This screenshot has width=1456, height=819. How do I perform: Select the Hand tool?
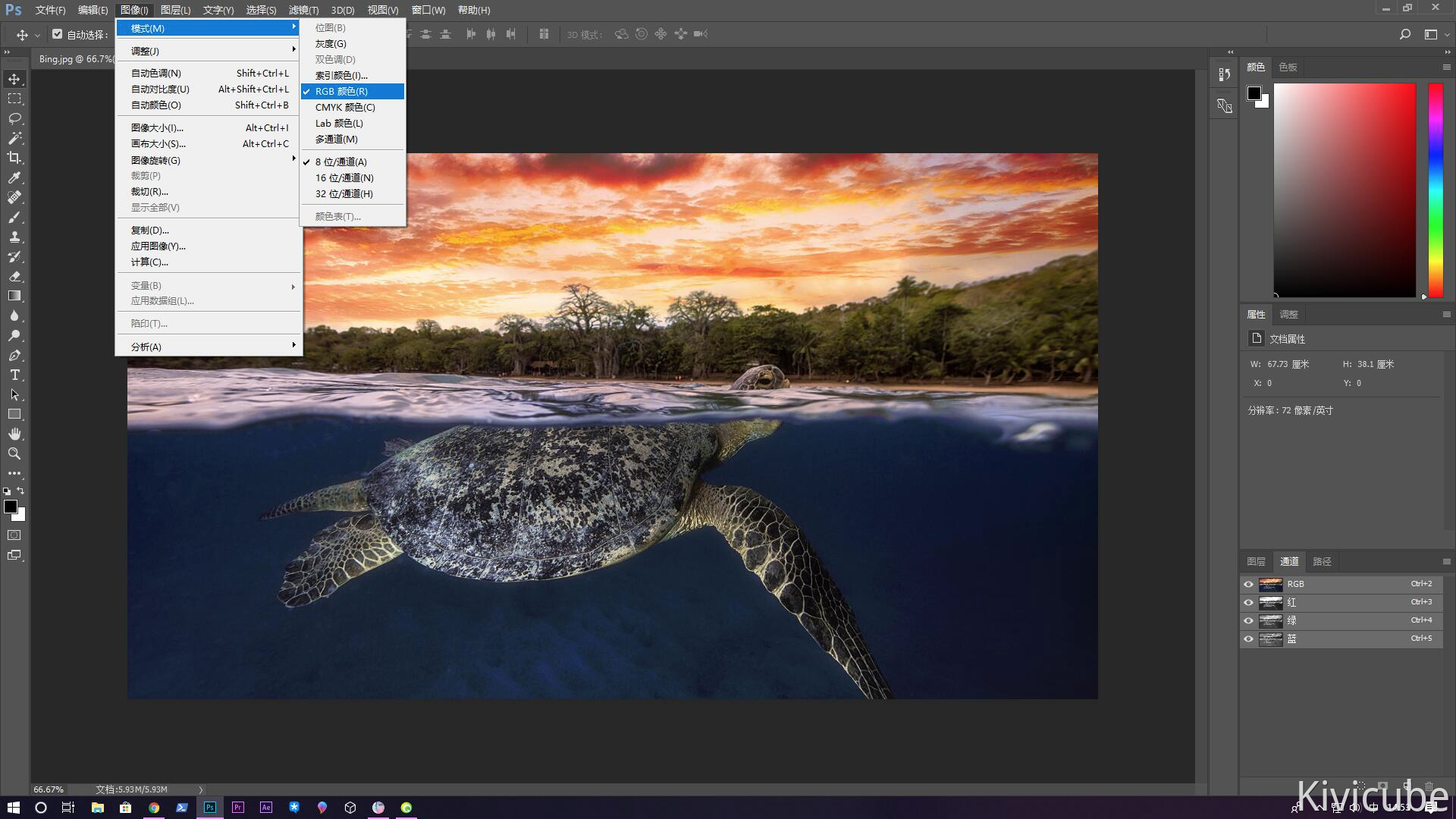pyautogui.click(x=14, y=434)
